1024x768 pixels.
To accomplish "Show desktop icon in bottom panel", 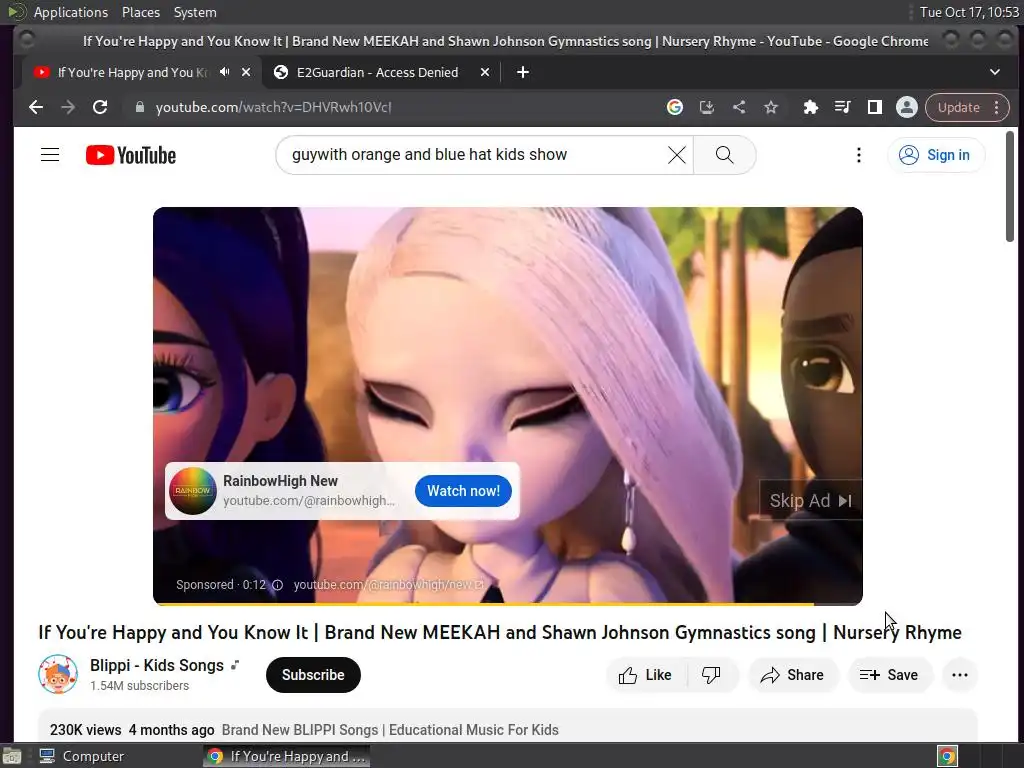I will (12, 756).
